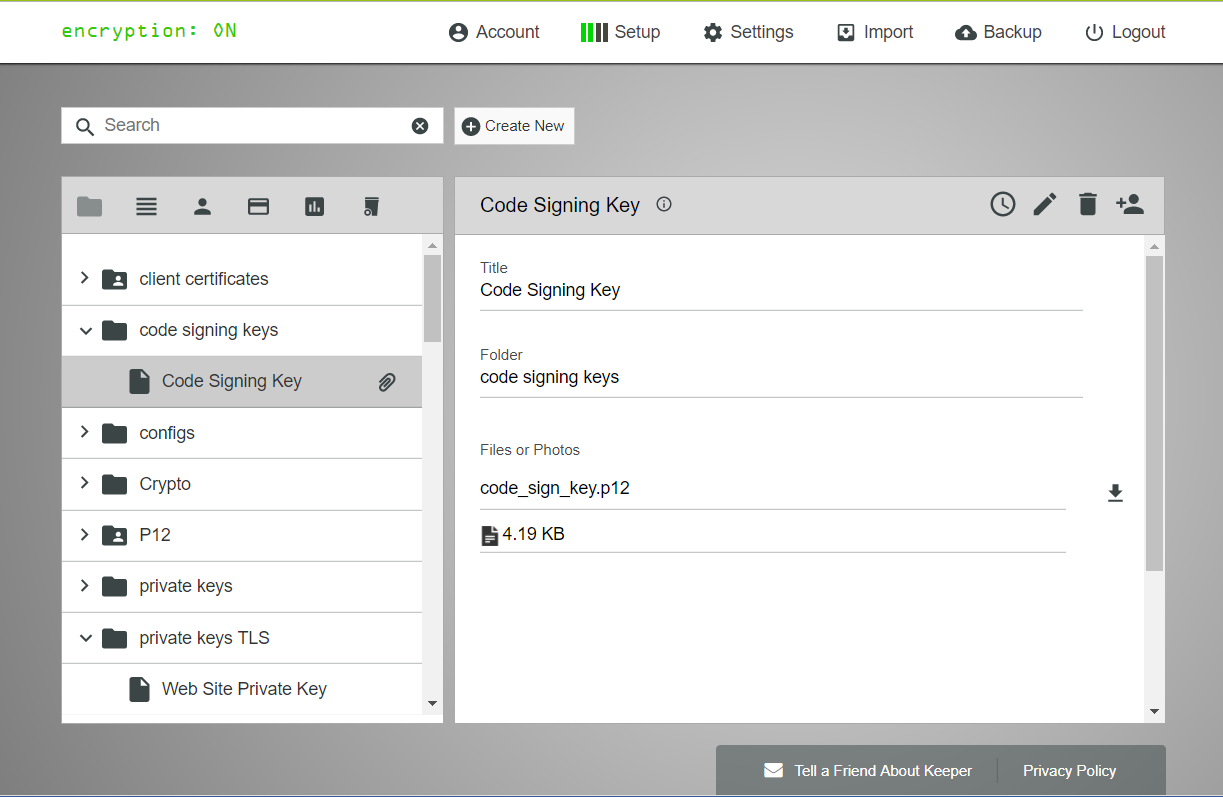
Task: Clear the search field
Action: [x=420, y=126]
